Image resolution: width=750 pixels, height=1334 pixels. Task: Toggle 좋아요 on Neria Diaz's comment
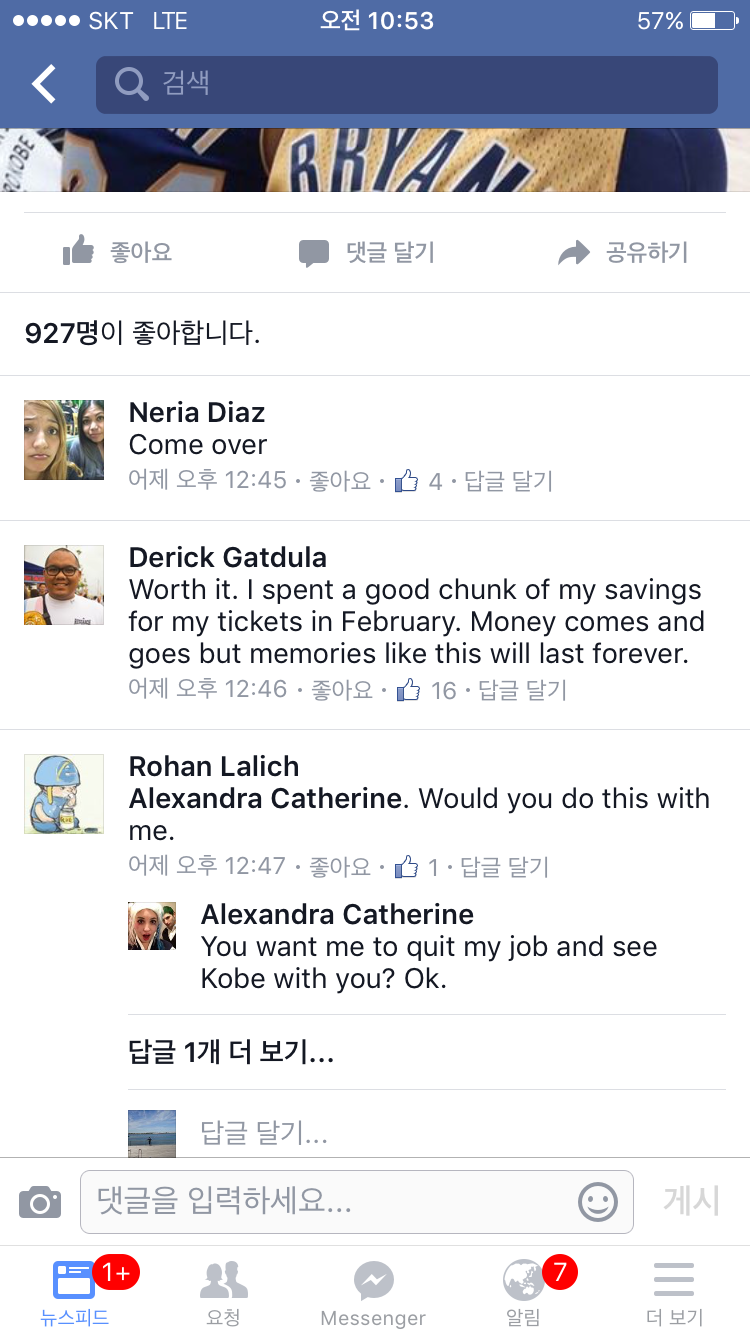[340, 481]
